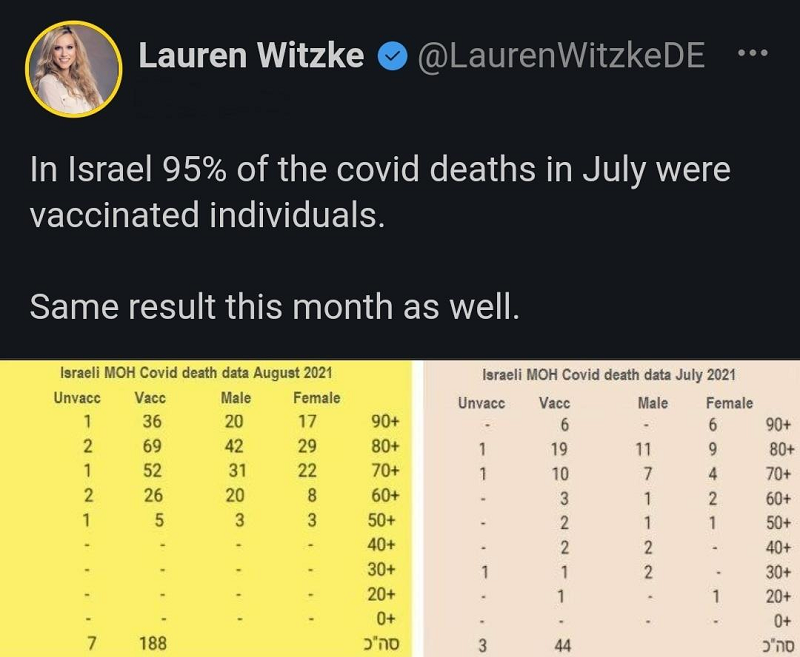800x657 pixels.
Task: Click the Vacc header in July table
Action: point(554,403)
